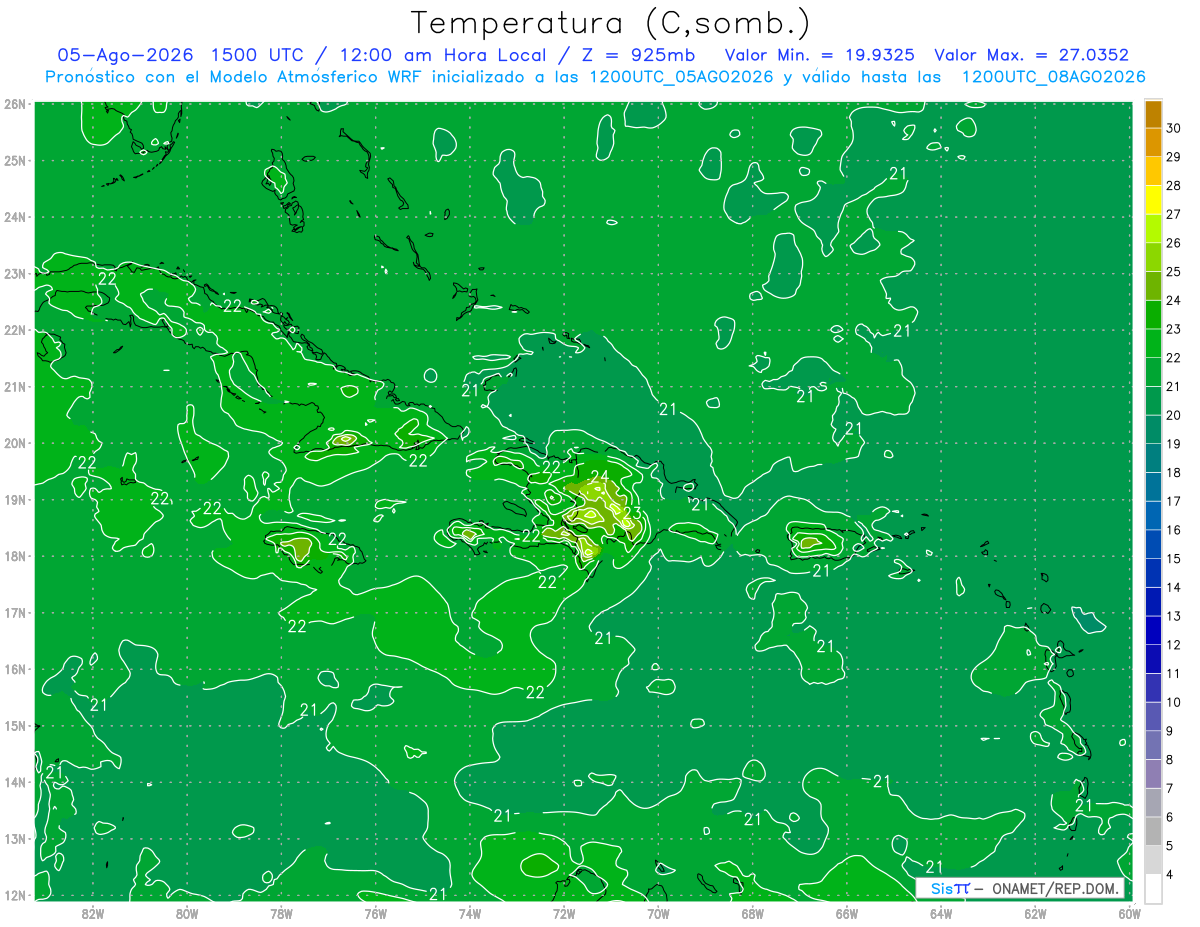The image size is (1200, 927).
Task: Click the light gray legend swatch between 4 and 5
Action: [x=1153, y=859]
